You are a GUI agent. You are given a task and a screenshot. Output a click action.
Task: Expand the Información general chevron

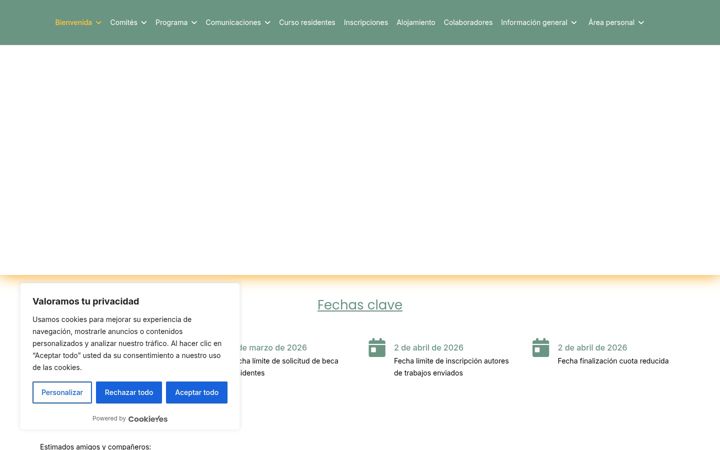(x=574, y=22)
